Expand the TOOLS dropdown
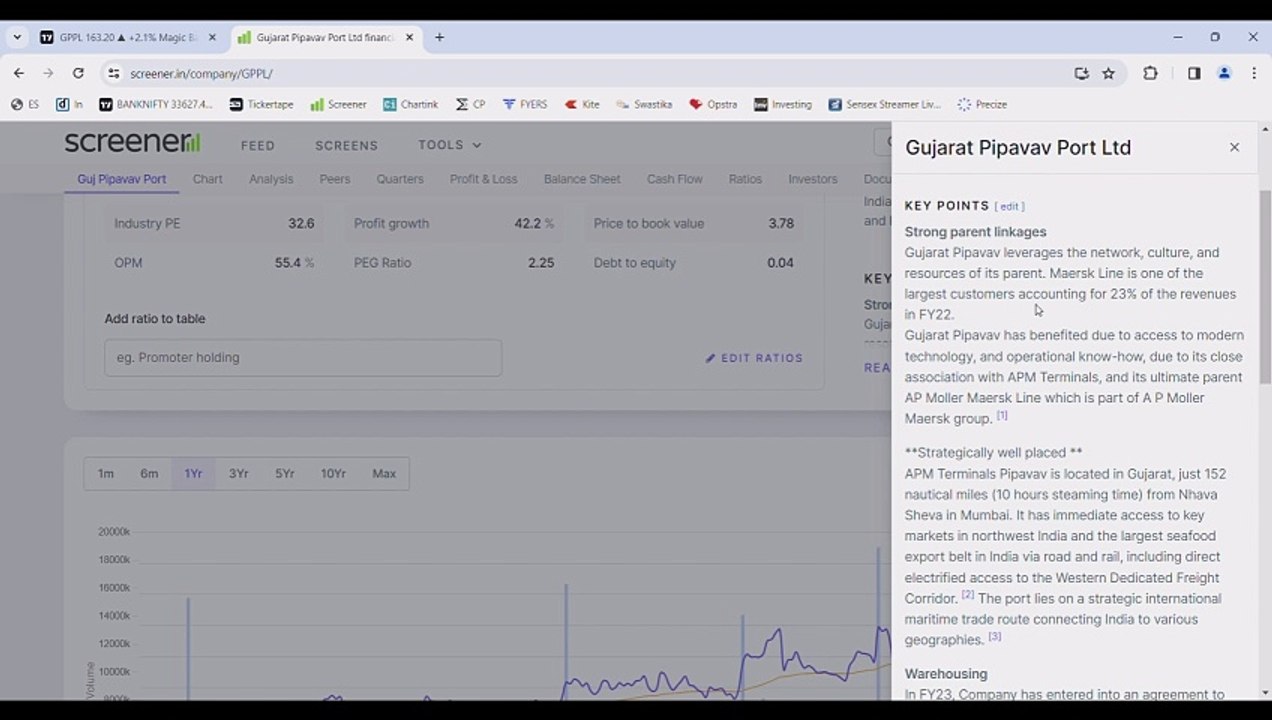The height and width of the screenshot is (720, 1272). pyautogui.click(x=449, y=145)
